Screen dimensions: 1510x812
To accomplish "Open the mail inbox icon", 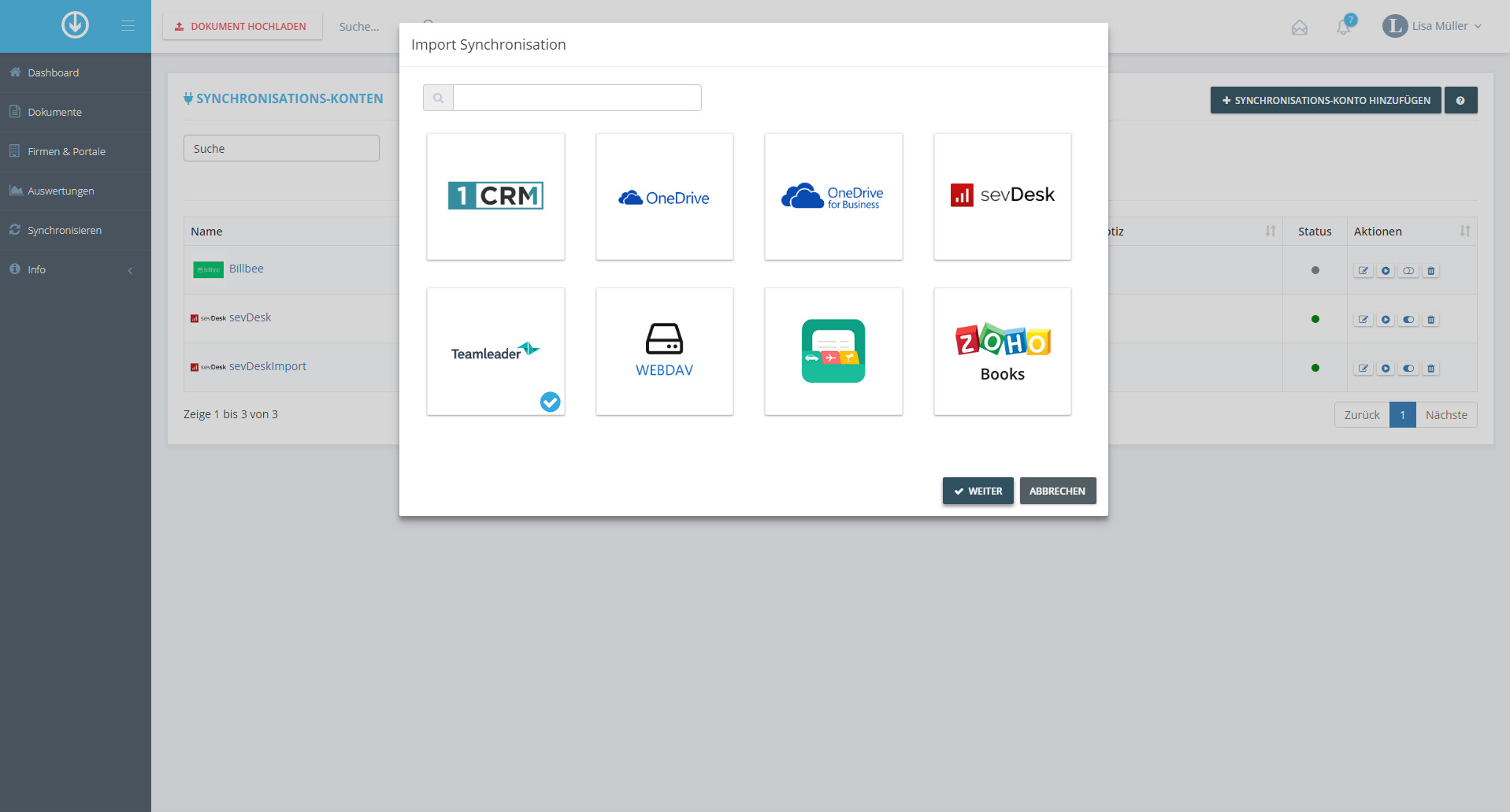I will (1300, 28).
